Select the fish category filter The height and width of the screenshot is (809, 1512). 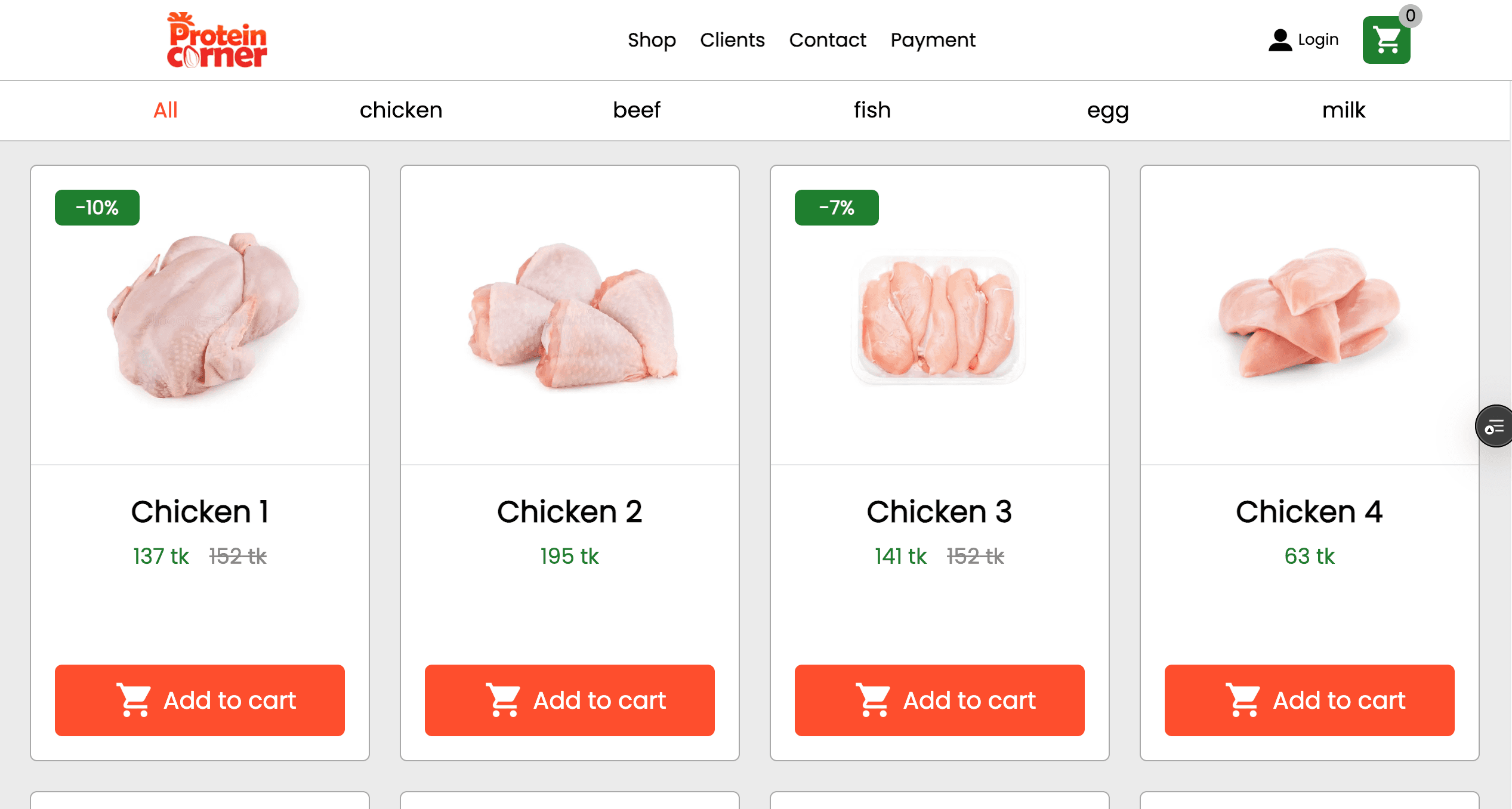click(871, 110)
